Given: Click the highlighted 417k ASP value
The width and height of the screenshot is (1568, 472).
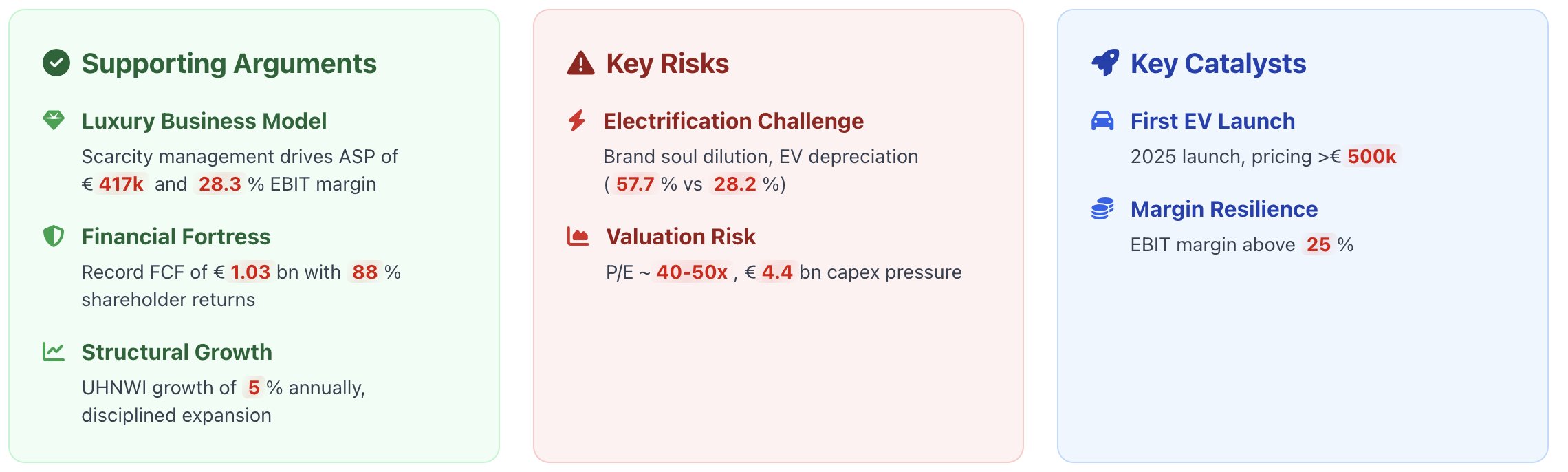Looking at the screenshot, I should point(121,184).
